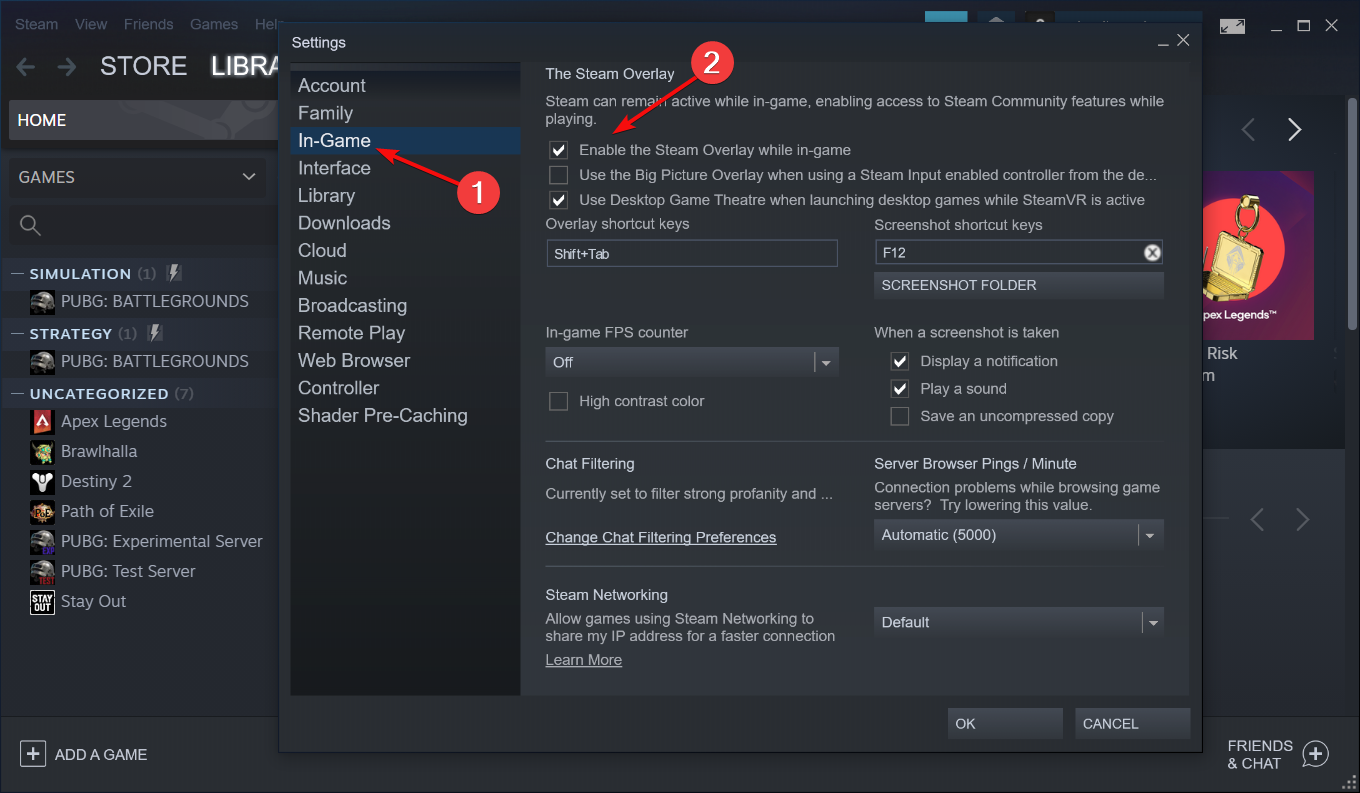Image resolution: width=1360 pixels, height=793 pixels.
Task: Click the Big Picture mode icon in the title bar
Action: click(x=1232, y=25)
